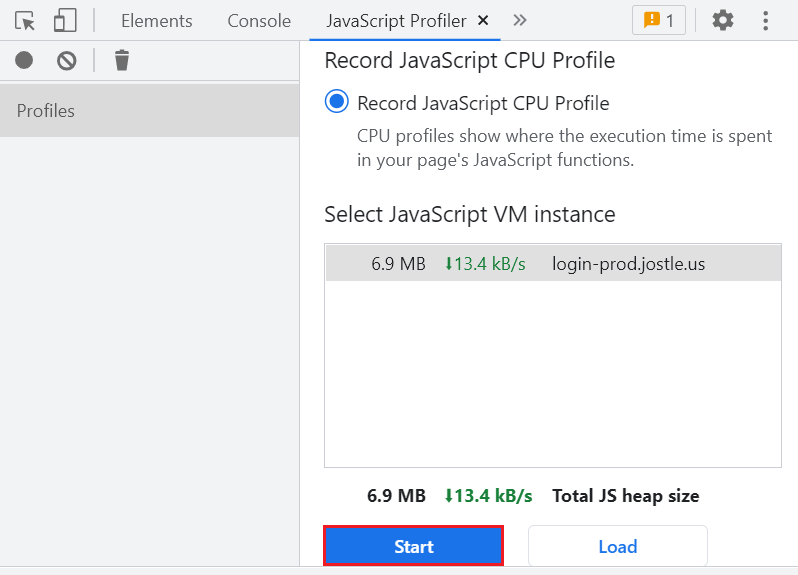Image resolution: width=798 pixels, height=575 pixels.
Task: Click the Load button
Action: (617, 547)
